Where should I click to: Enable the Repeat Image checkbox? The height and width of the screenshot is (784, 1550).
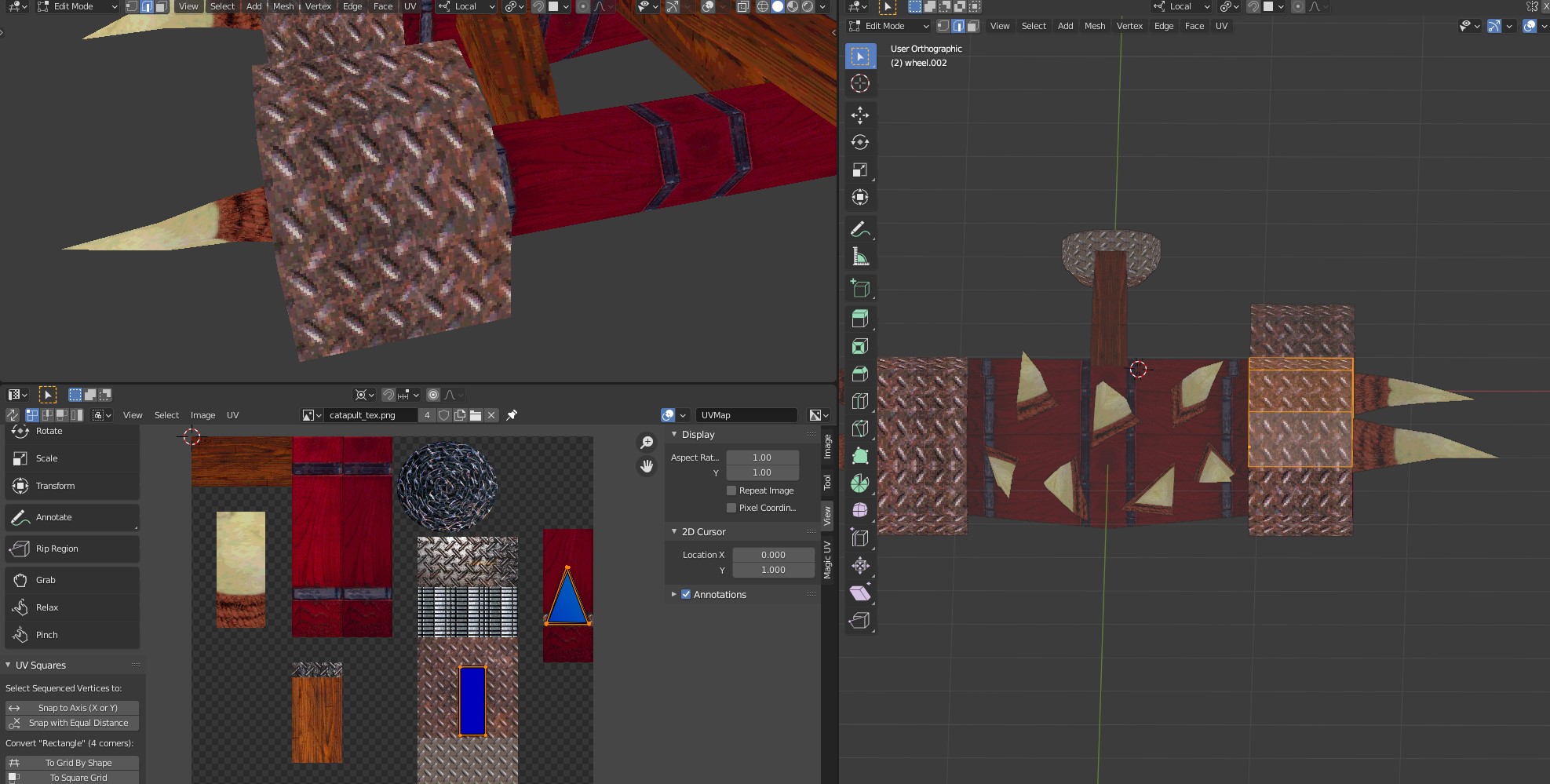(x=731, y=490)
